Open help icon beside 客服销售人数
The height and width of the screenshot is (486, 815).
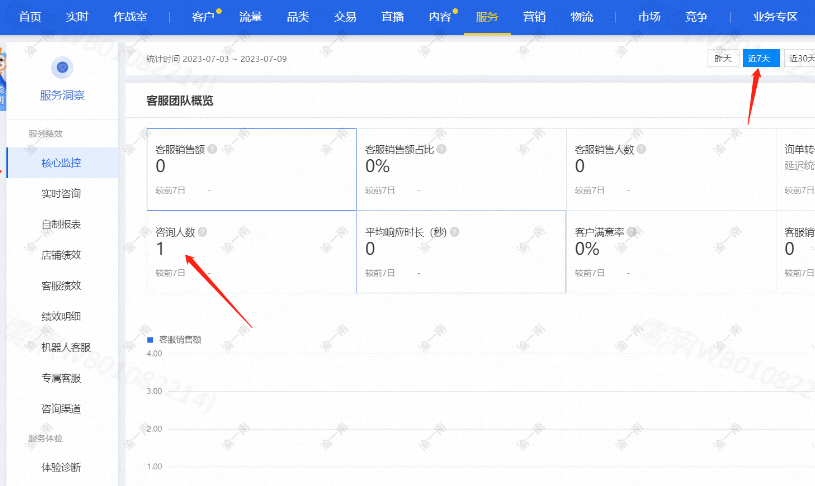[x=641, y=149]
